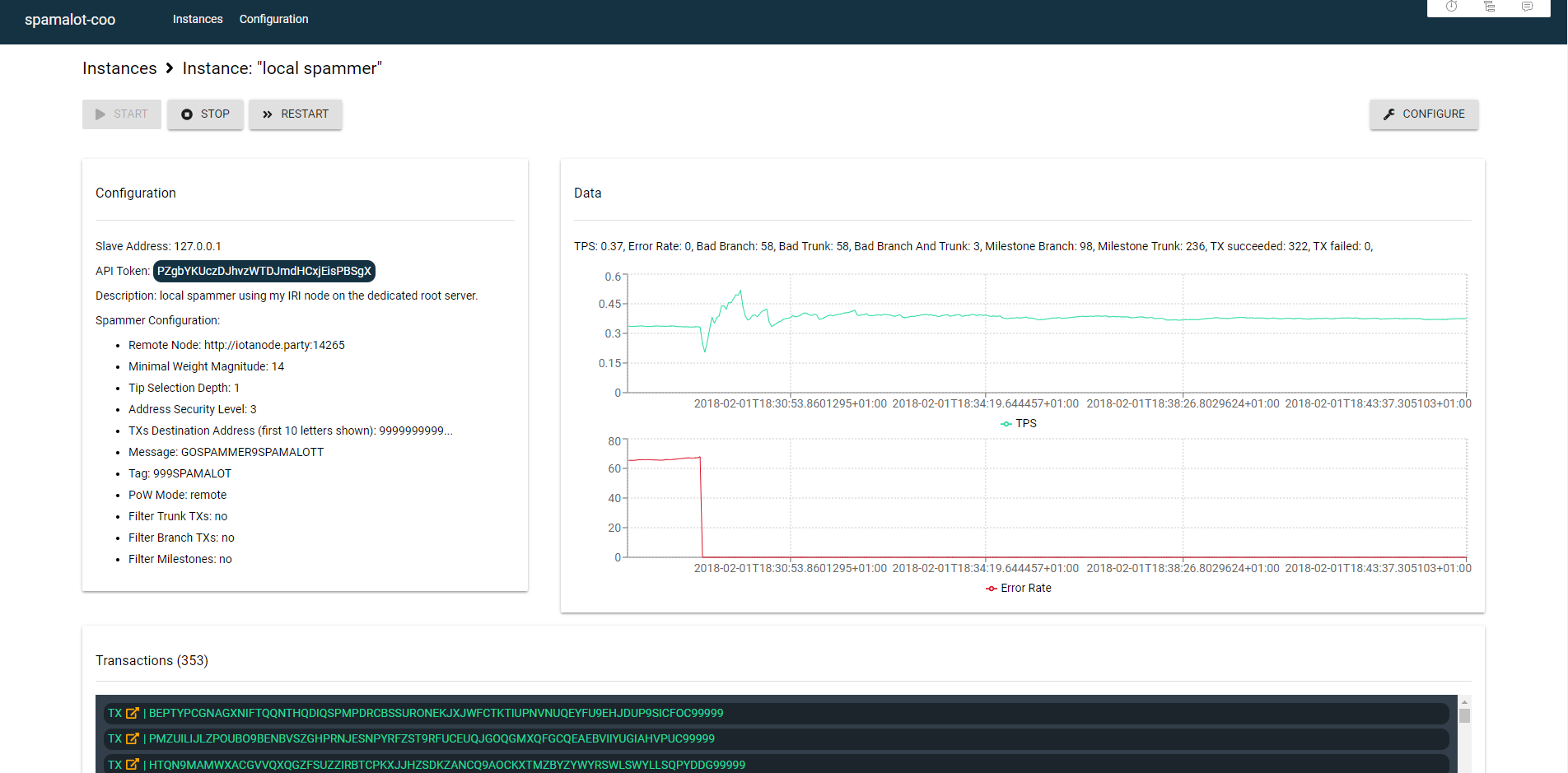The image size is (1568, 773).
Task: Select the BEPTYPCGNAG transaction hash text
Action: pos(436,713)
